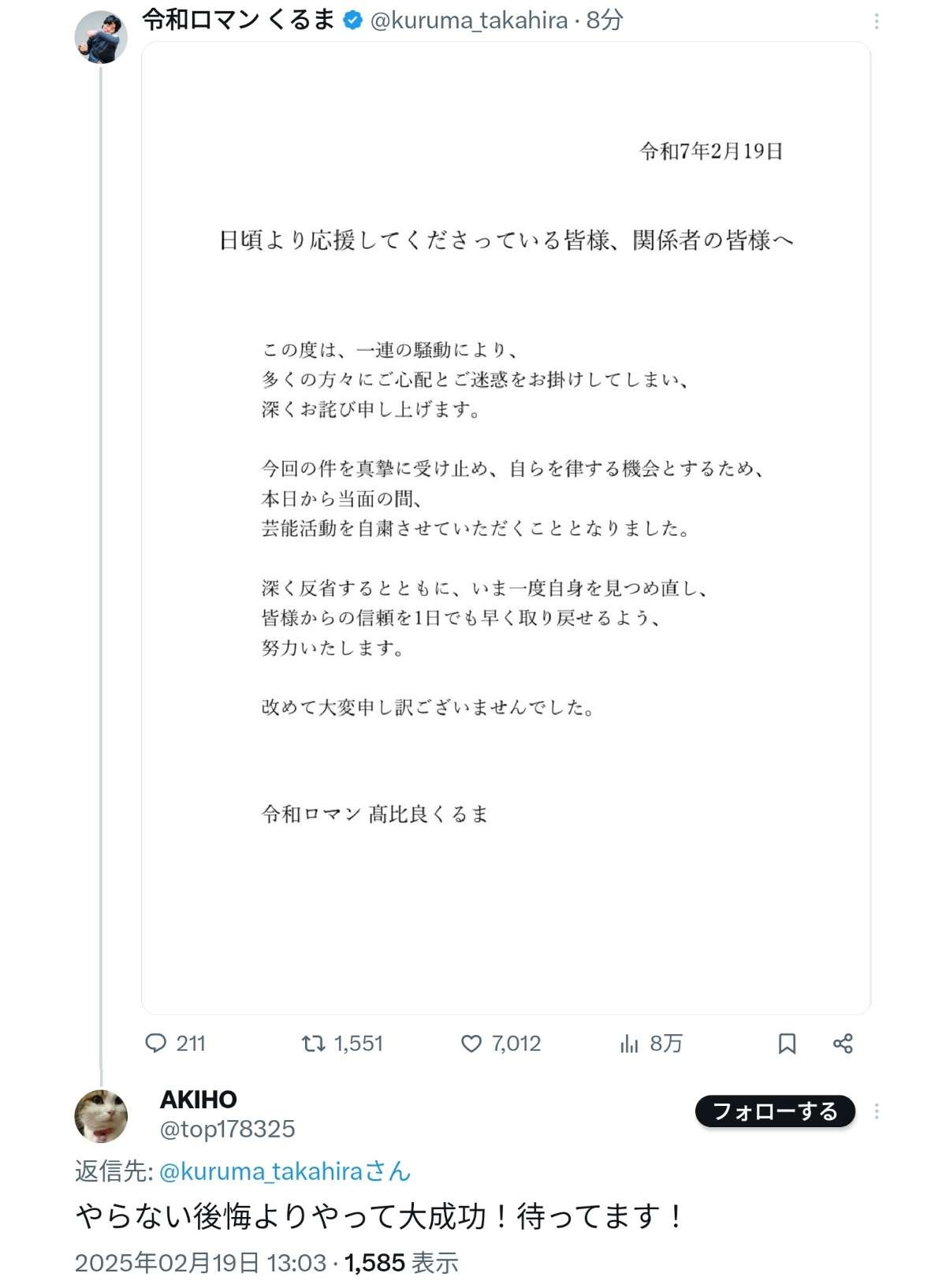
Task: Open the display name 令和ロマン くるま
Action: tap(240, 20)
